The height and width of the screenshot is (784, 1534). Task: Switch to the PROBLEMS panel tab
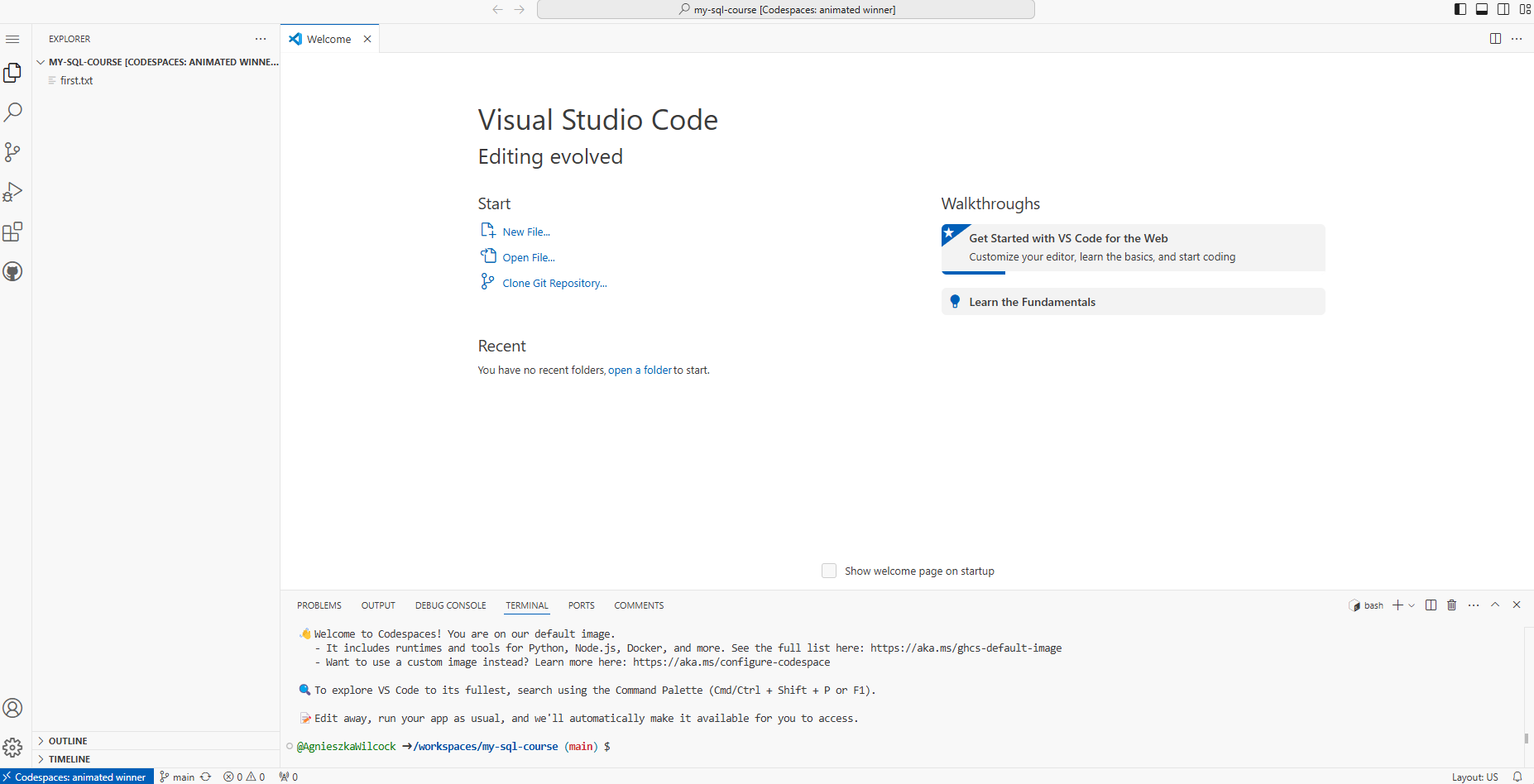coord(319,605)
